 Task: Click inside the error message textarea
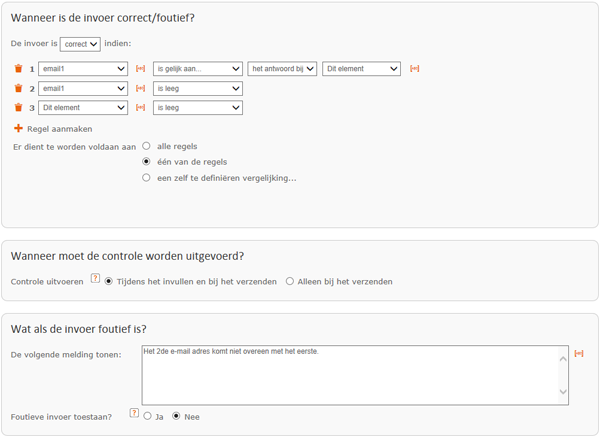pyautogui.click(x=350, y=375)
